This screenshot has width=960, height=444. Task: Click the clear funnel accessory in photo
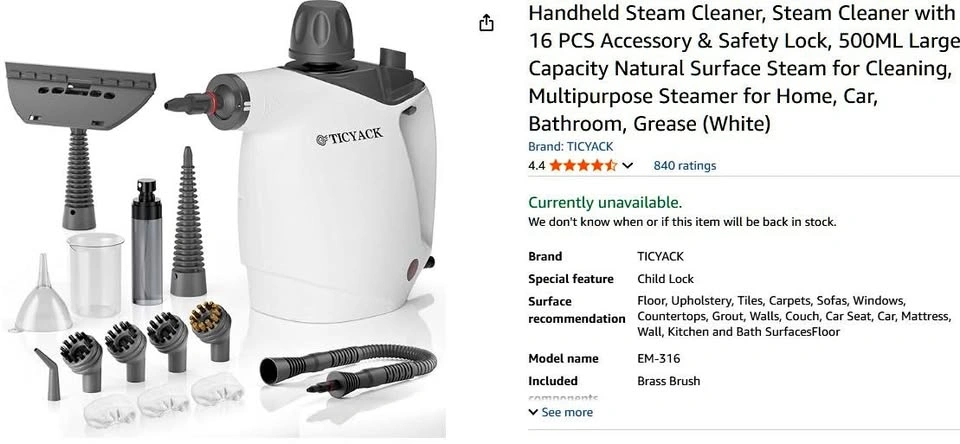pyautogui.click(x=43, y=296)
